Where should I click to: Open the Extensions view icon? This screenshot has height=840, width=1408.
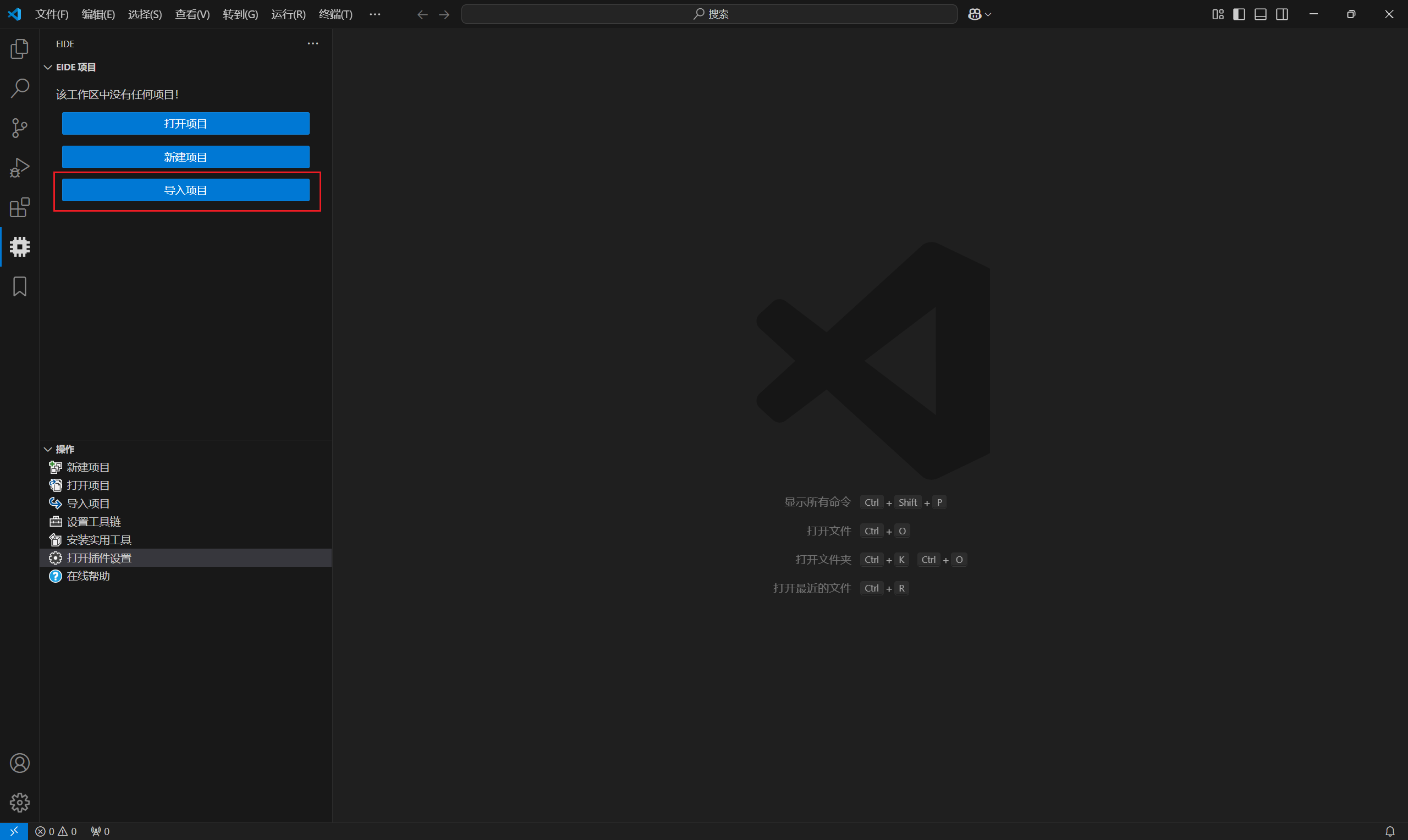19,207
